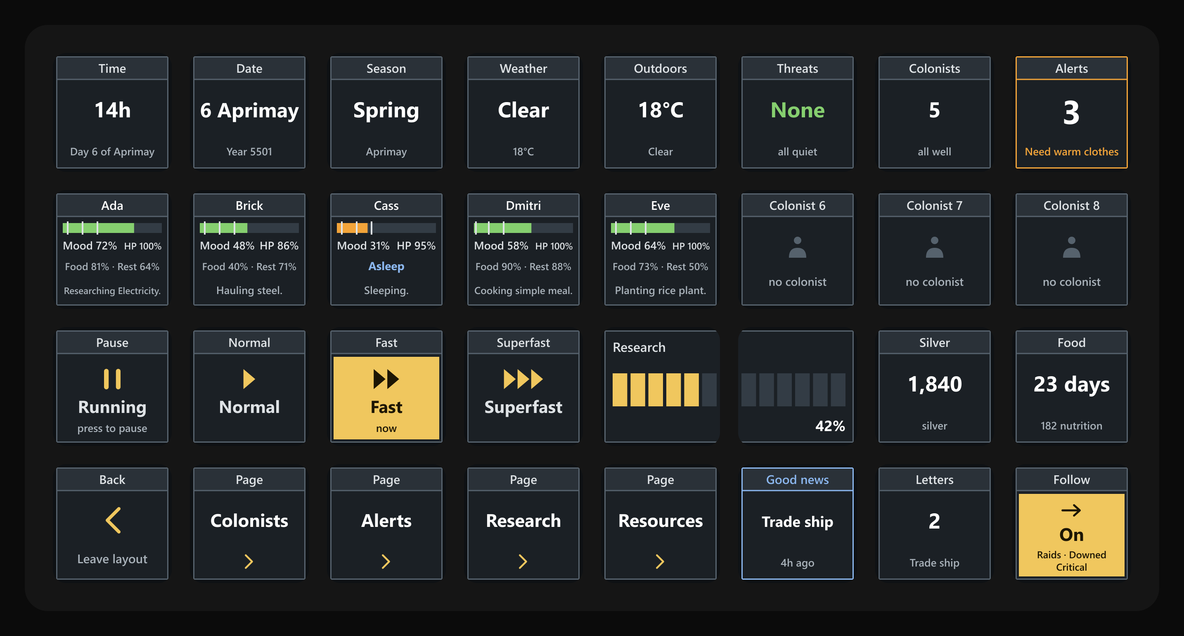Click the "Resources" page label
Image resolution: width=1184 pixels, height=636 pixels.
[660, 520]
